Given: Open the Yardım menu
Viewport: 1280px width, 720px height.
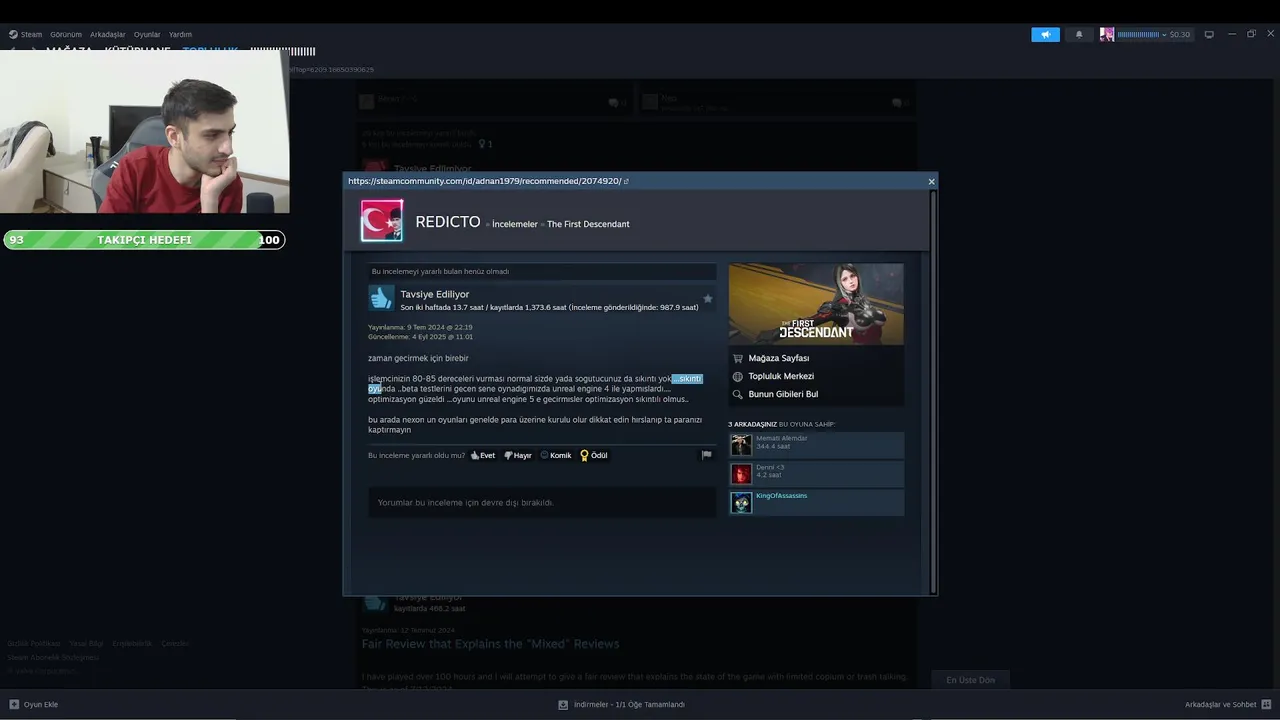Looking at the screenshot, I should coord(180,34).
